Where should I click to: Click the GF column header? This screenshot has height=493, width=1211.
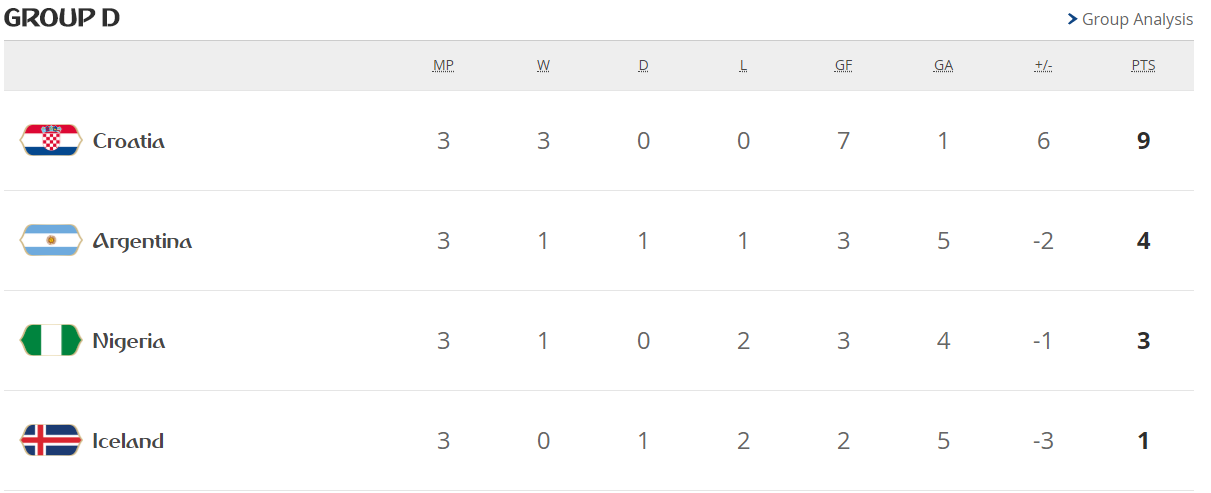[843, 65]
